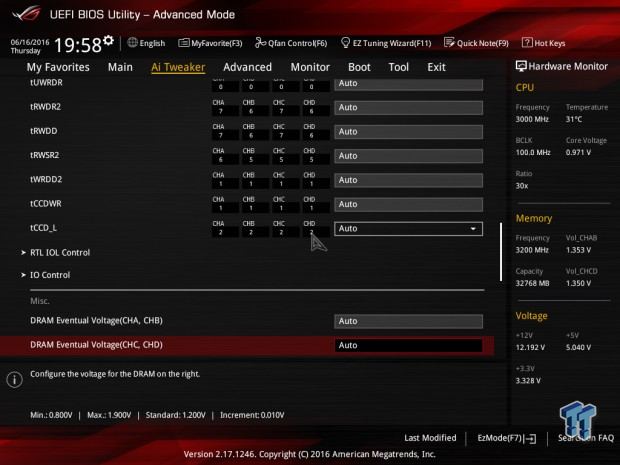
Task: Open the tWRDD2 Auto field
Action: point(408,180)
